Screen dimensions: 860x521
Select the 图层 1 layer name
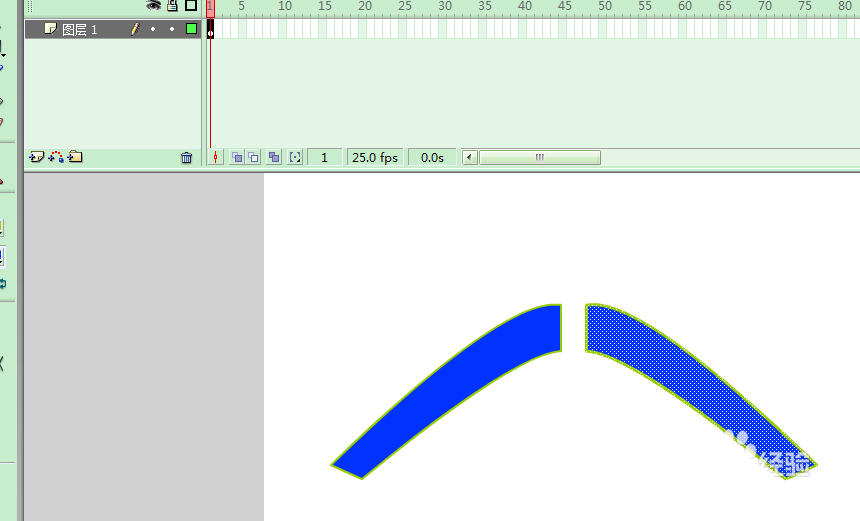80,30
